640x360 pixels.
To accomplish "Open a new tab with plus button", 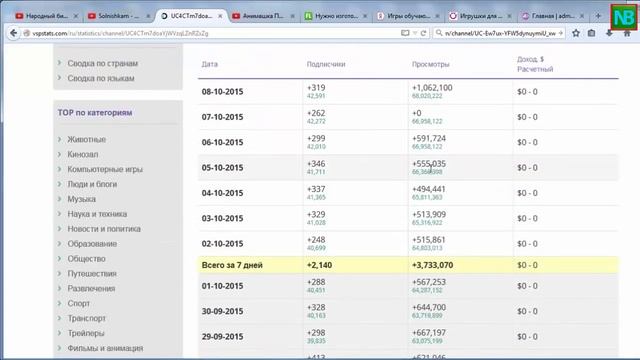I will [598, 16].
